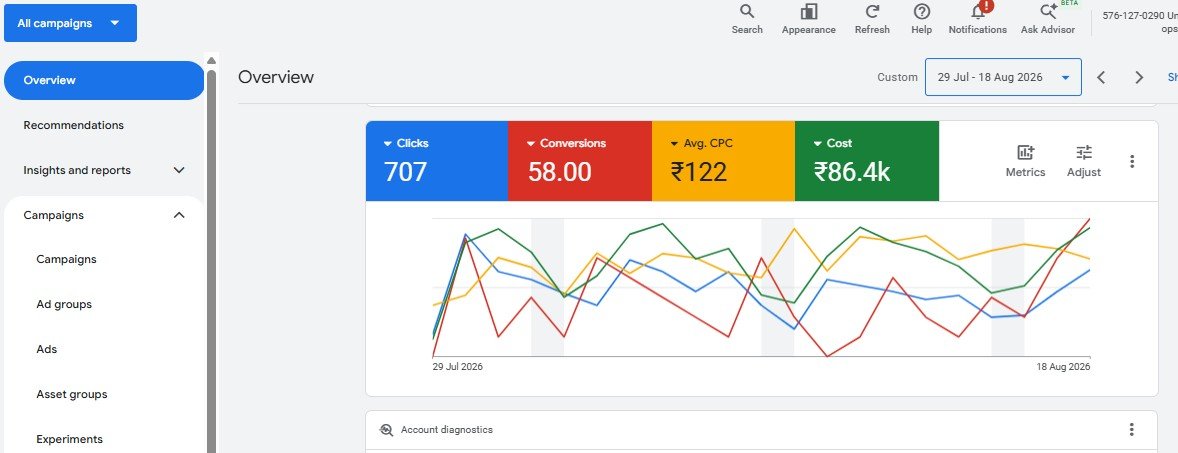Open the Adjust chart settings

[x=1083, y=162]
